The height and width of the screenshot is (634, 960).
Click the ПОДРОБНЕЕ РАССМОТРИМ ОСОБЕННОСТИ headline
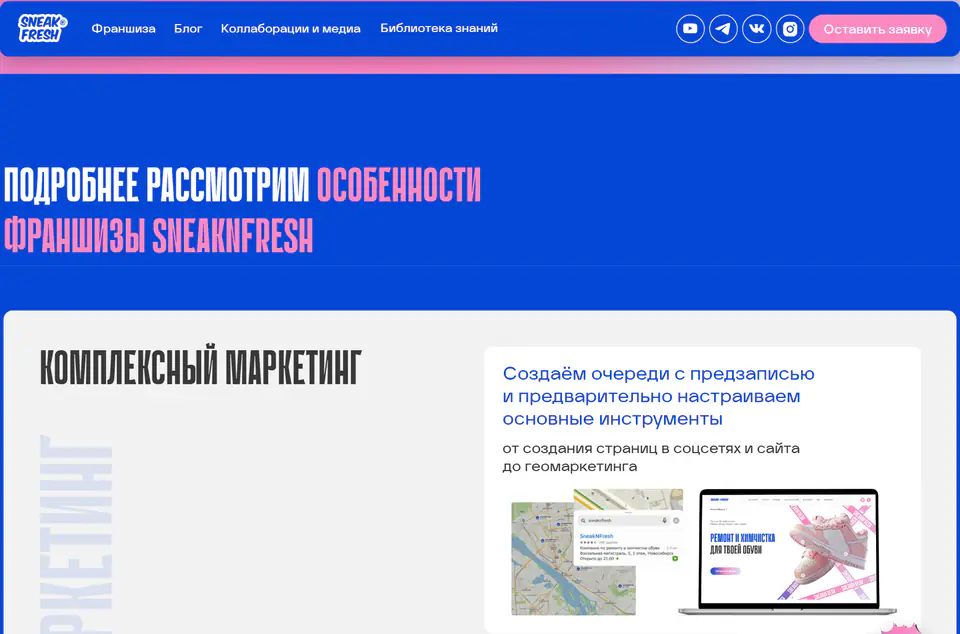click(x=242, y=184)
